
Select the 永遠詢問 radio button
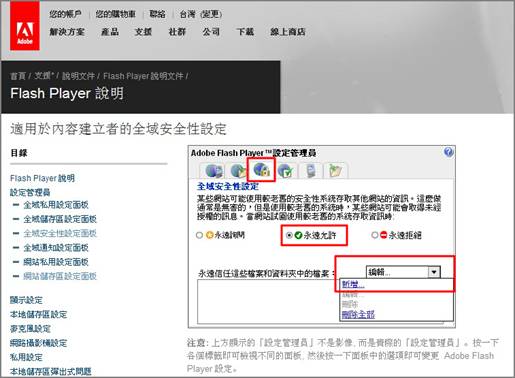199,235
